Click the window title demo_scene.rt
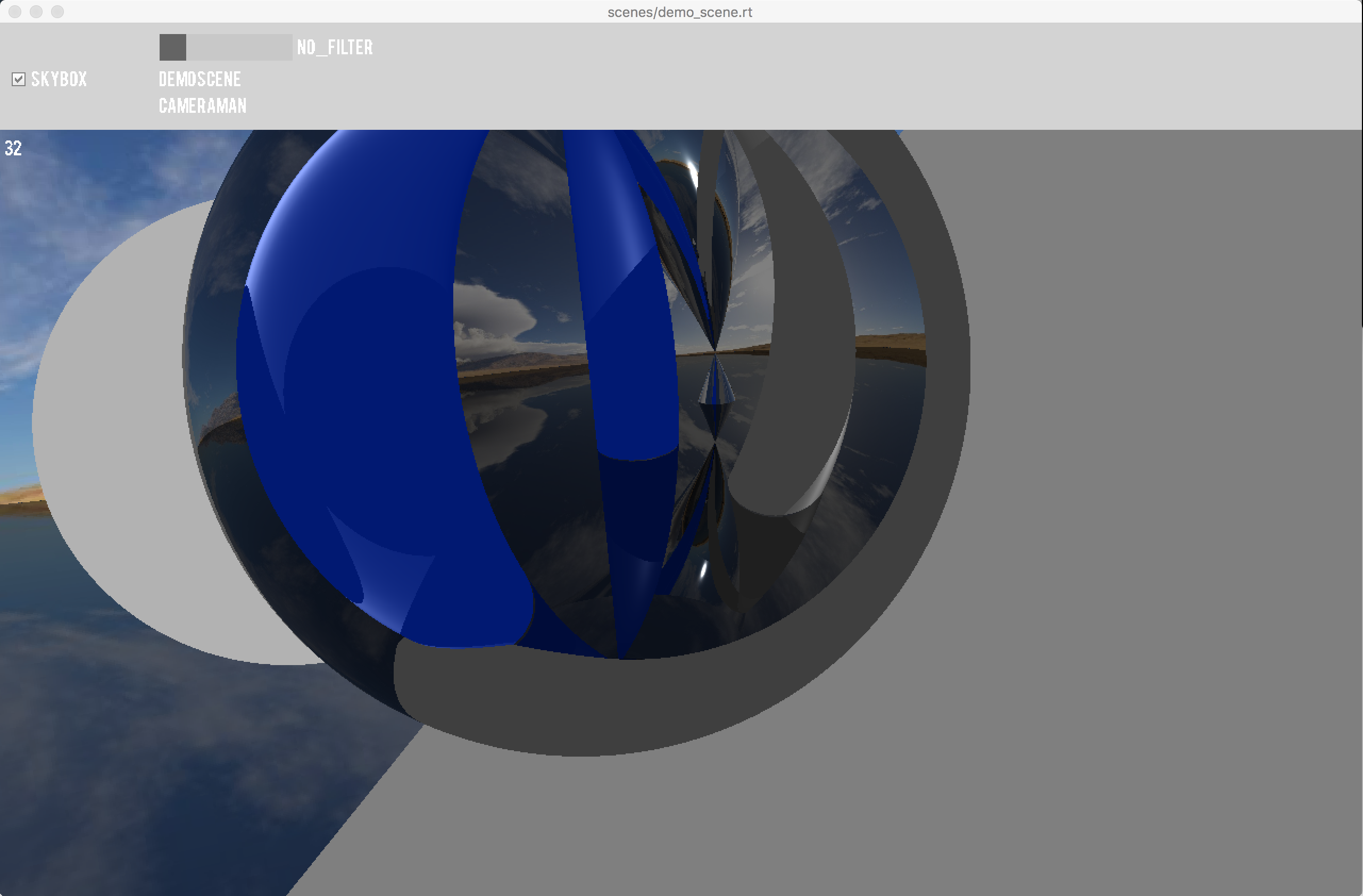This screenshot has height=896, width=1363. coord(680,12)
